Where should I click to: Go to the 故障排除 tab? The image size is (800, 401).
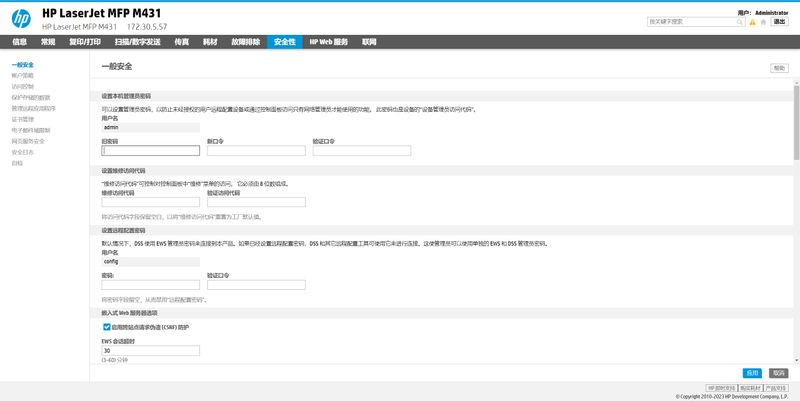[245, 42]
